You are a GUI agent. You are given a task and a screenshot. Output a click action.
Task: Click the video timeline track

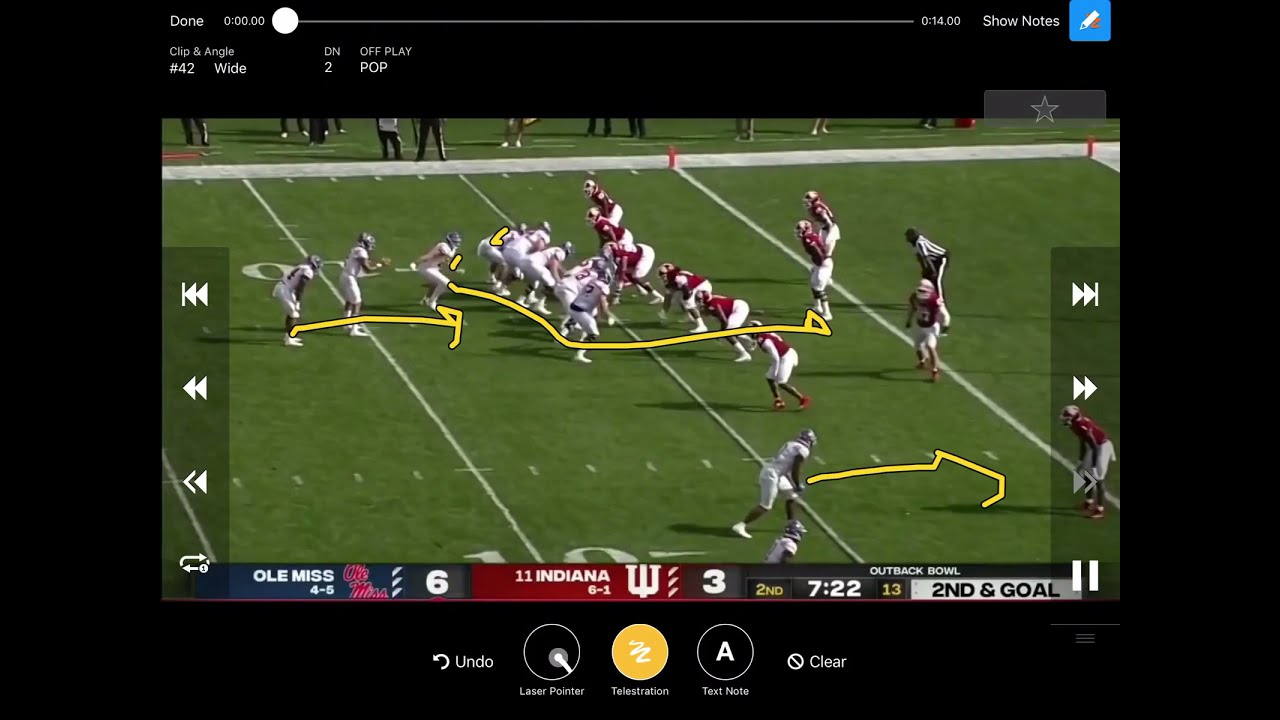pyautogui.click(x=600, y=21)
